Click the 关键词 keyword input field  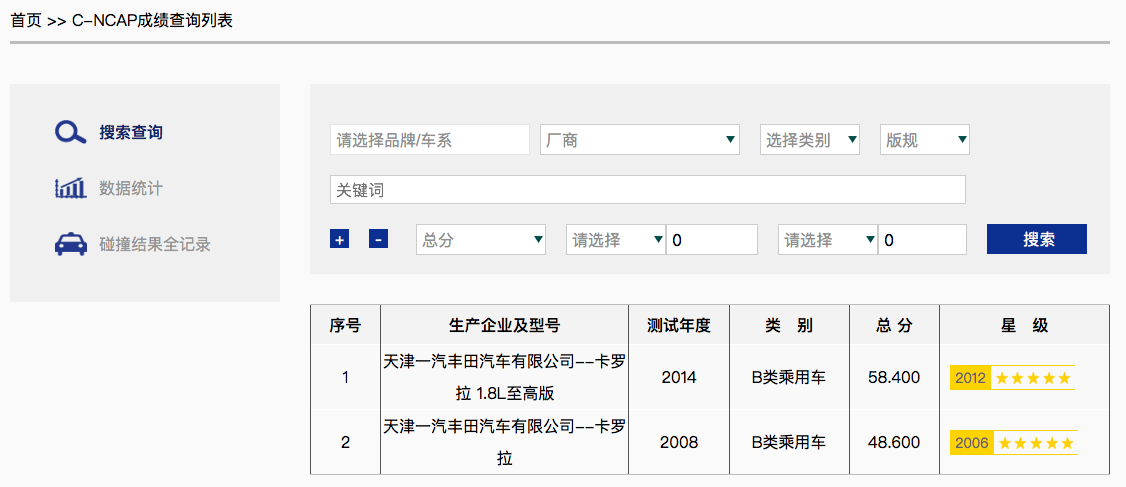click(647, 190)
